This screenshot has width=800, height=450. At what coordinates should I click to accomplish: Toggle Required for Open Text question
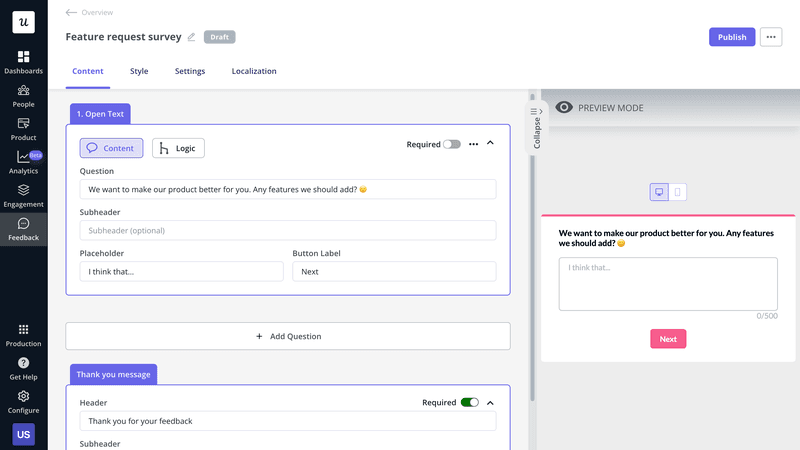click(x=452, y=144)
